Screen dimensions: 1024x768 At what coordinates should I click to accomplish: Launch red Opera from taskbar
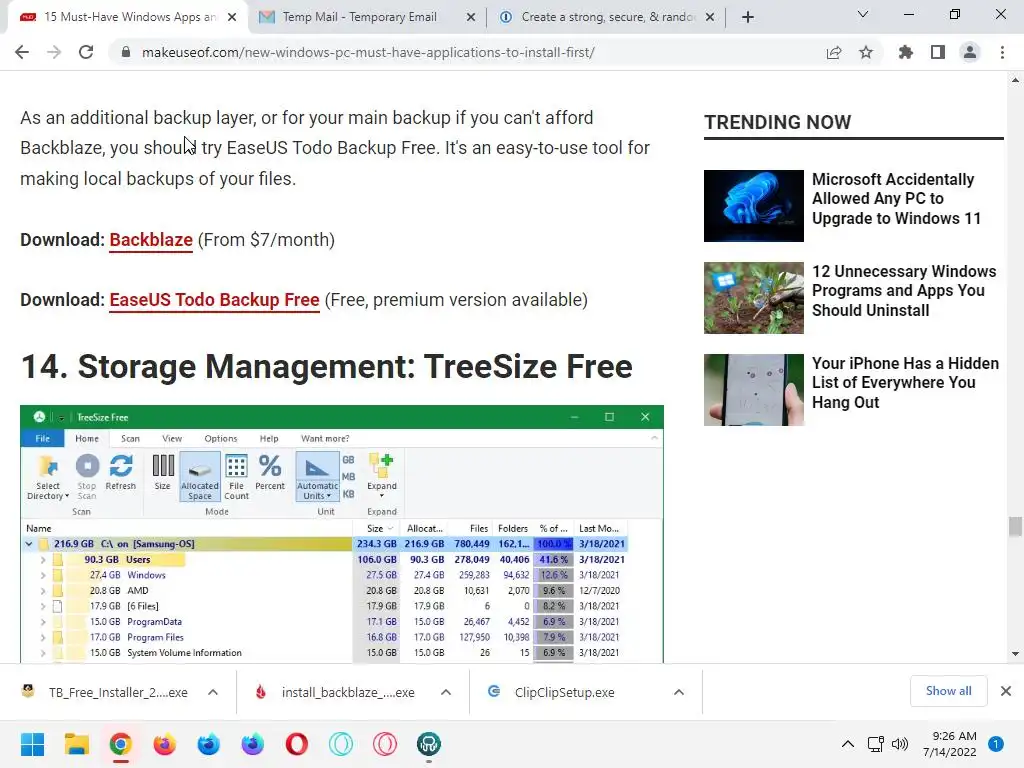coord(297,744)
